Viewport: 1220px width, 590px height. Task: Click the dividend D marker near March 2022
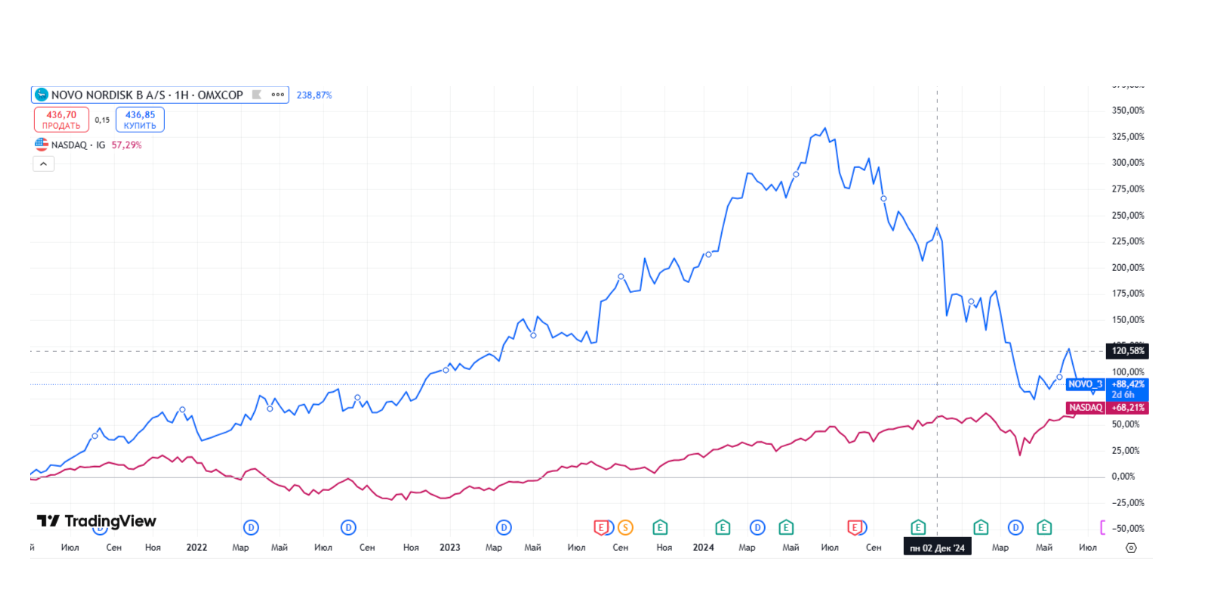click(x=251, y=527)
